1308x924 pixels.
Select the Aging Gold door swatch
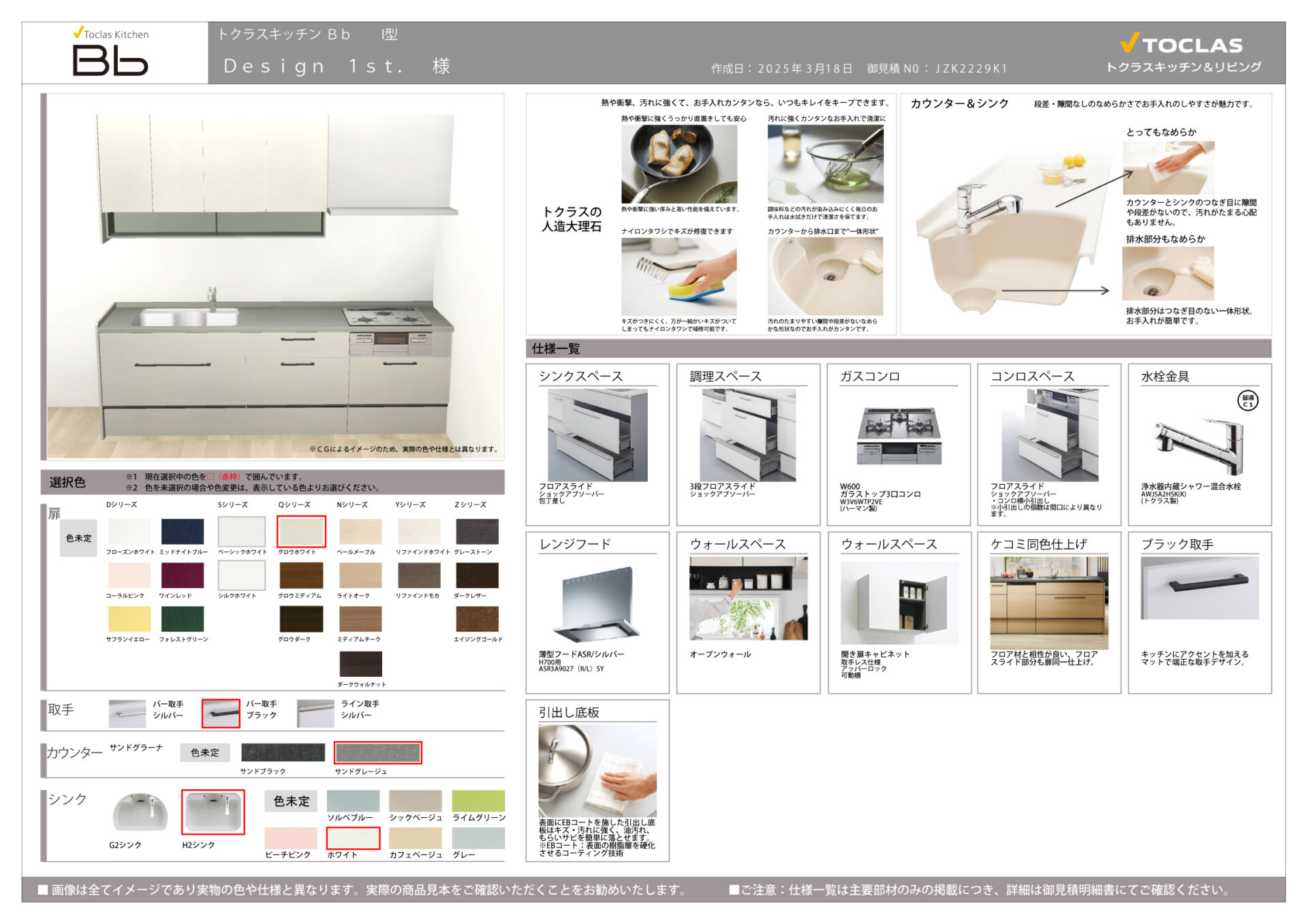coord(477,618)
